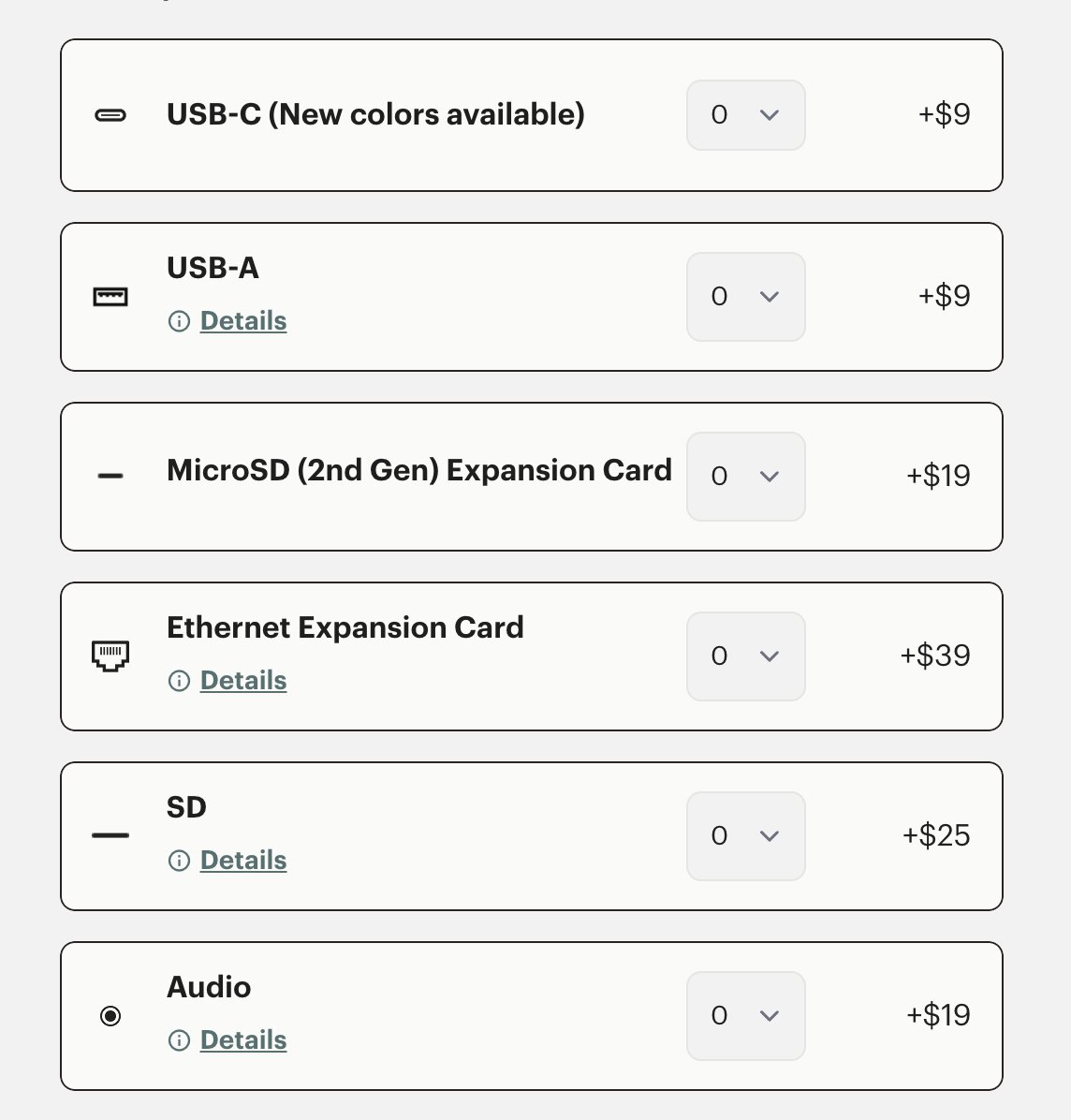The width and height of the screenshot is (1071, 1120).
Task: Click the USB-C port icon
Action: pyautogui.click(x=110, y=115)
